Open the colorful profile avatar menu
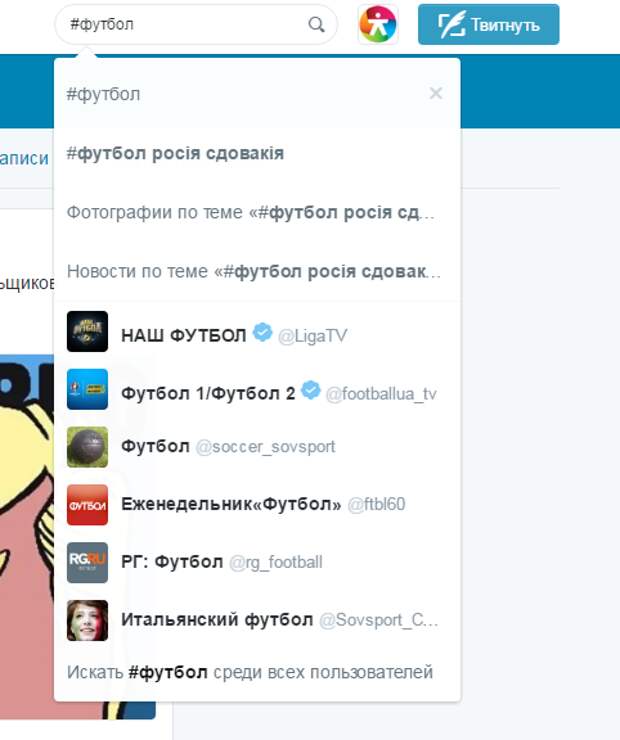The height and width of the screenshot is (740, 620). (377, 24)
